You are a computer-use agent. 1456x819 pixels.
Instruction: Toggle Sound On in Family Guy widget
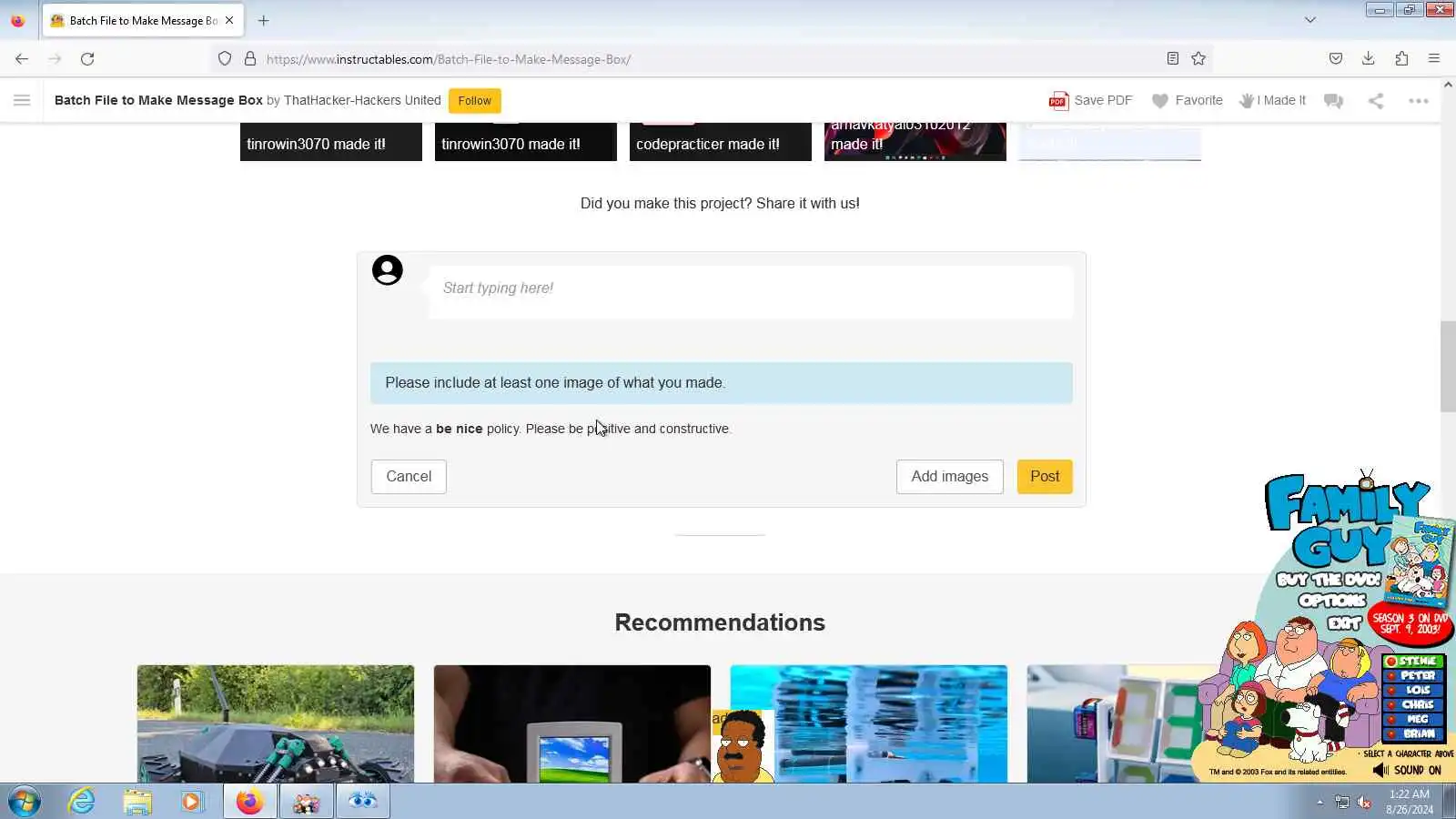pos(1407,771)
